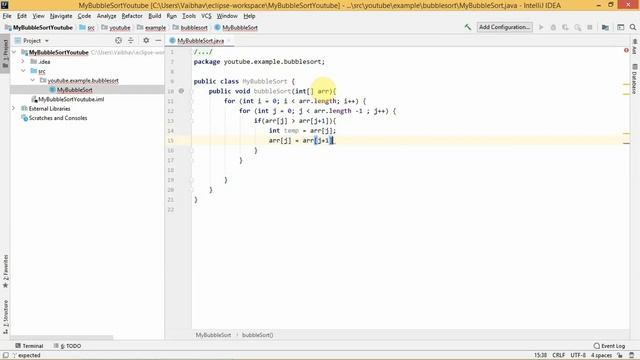Click the red error indicator in editor corner
The height and width of the screenshot is (360, 640).
pyautogui.click(x=626, y=50)
